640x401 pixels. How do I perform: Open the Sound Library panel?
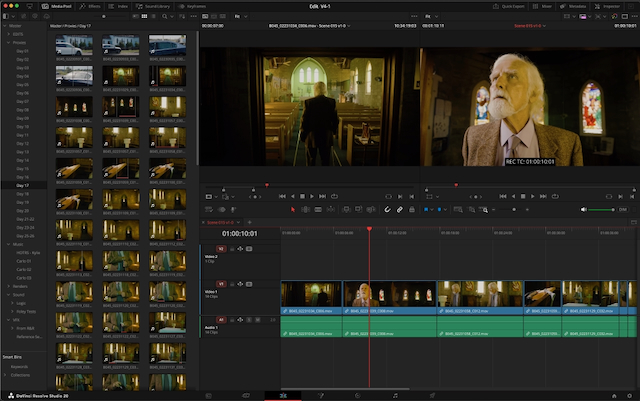[153, 6]
